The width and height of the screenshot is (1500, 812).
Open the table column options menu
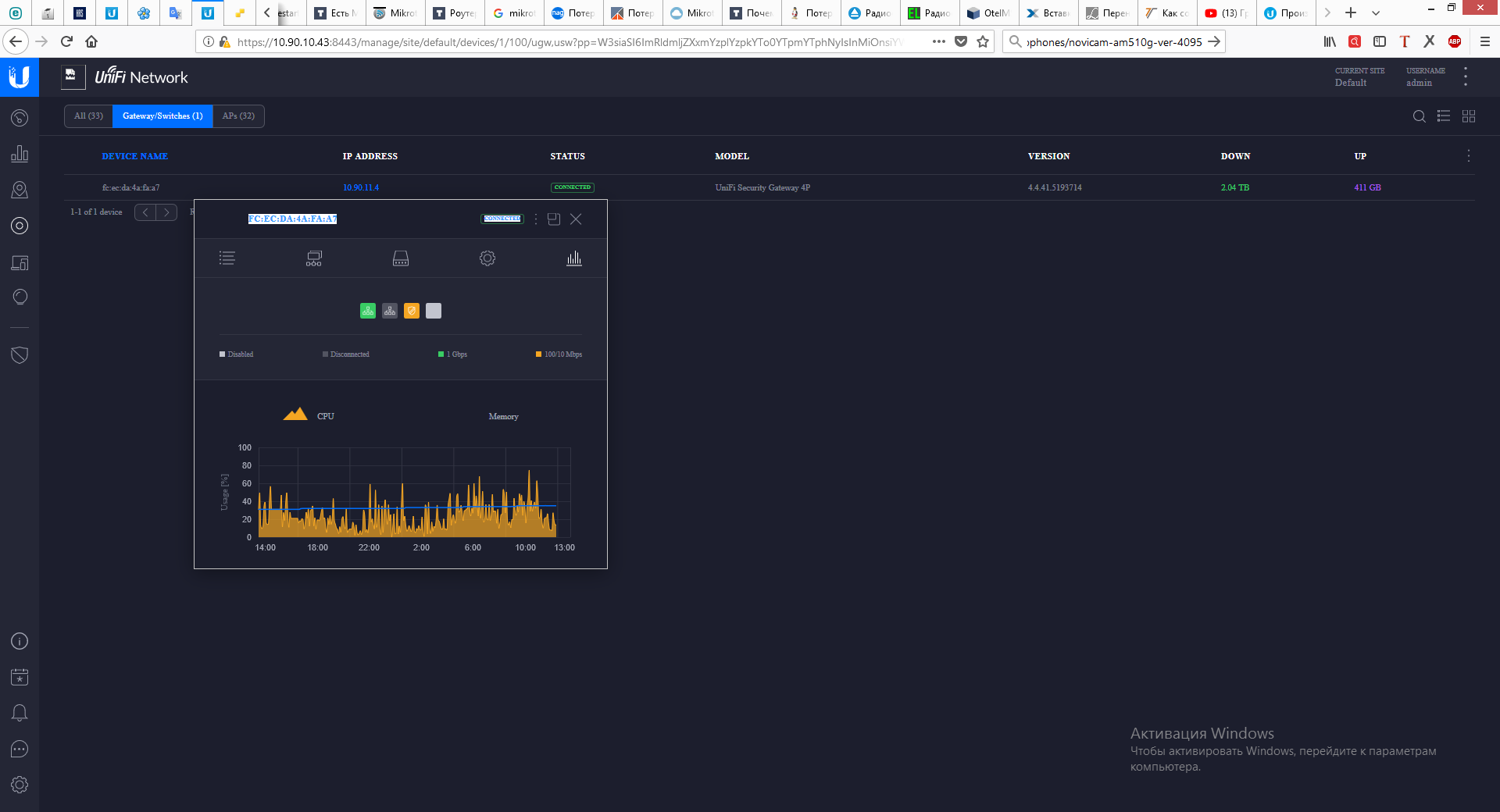click(1469, 156)
